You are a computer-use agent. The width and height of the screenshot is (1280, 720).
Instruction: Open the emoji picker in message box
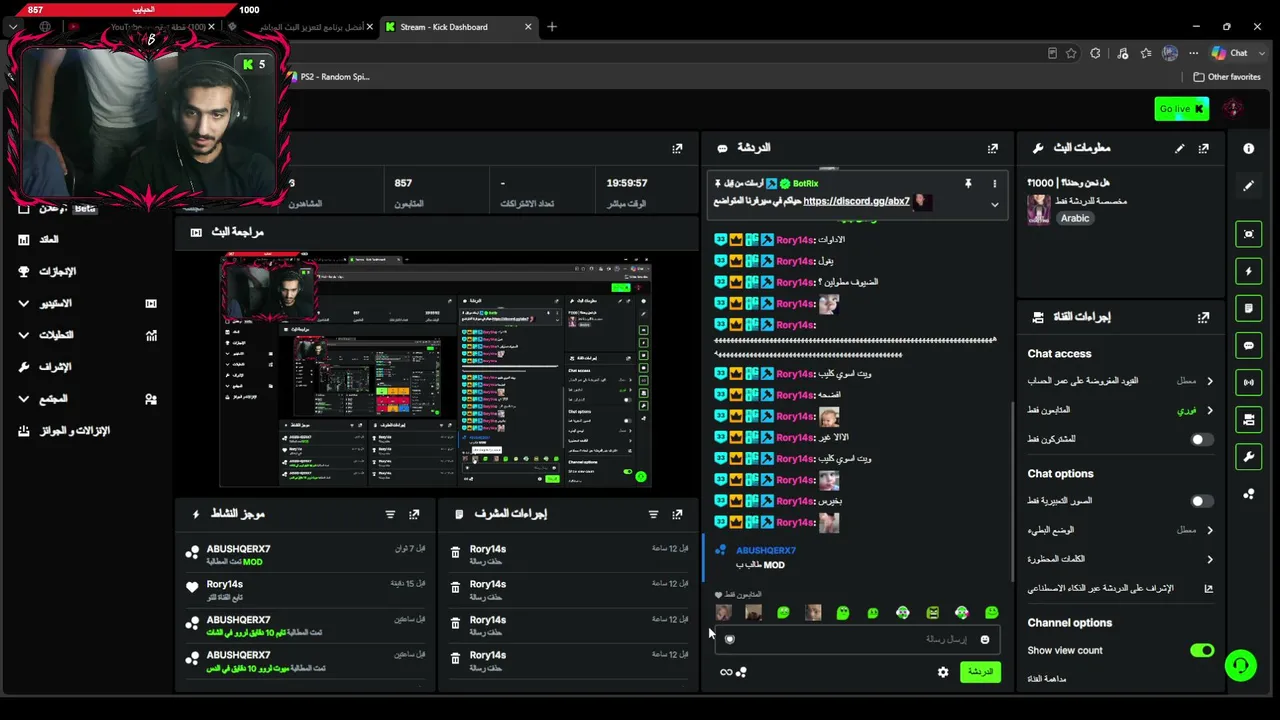pos(985,640)
